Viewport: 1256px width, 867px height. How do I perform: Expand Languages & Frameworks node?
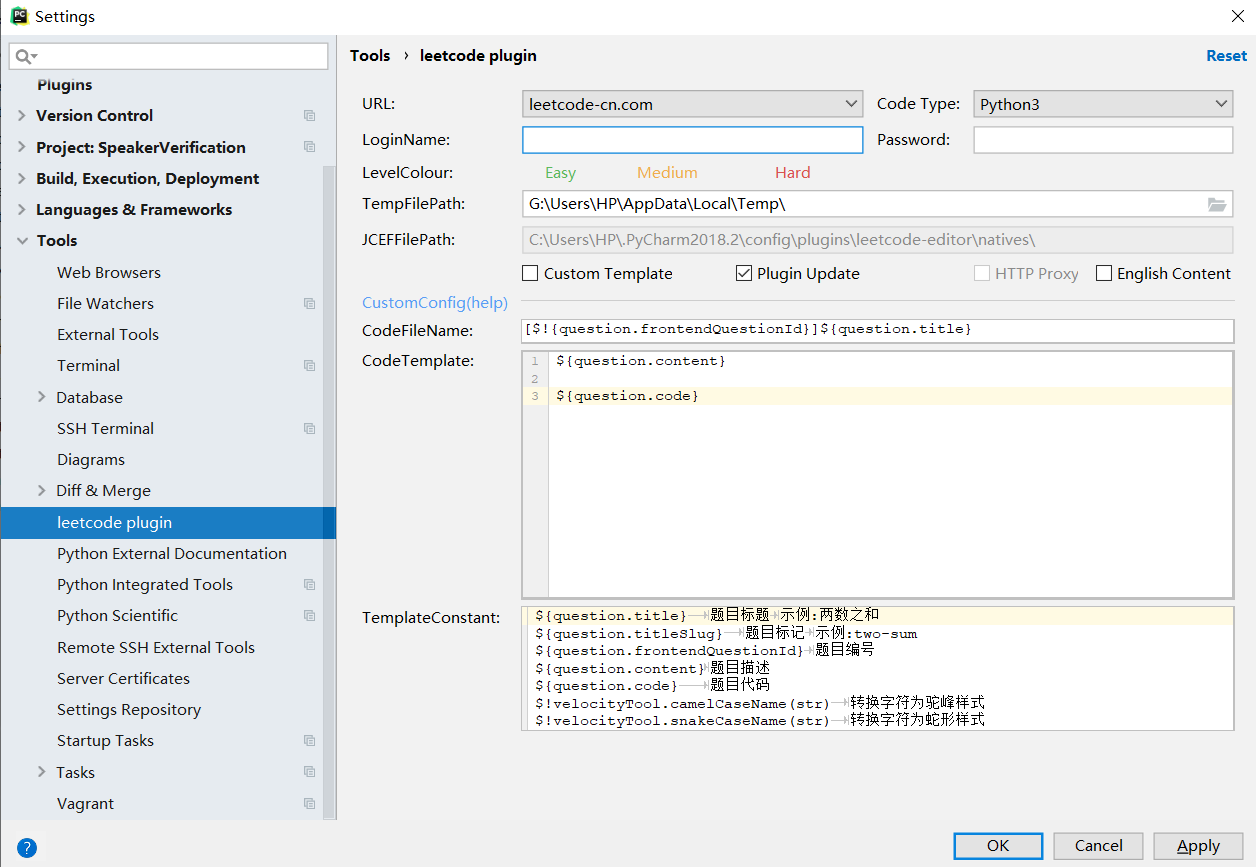(22, 209)
